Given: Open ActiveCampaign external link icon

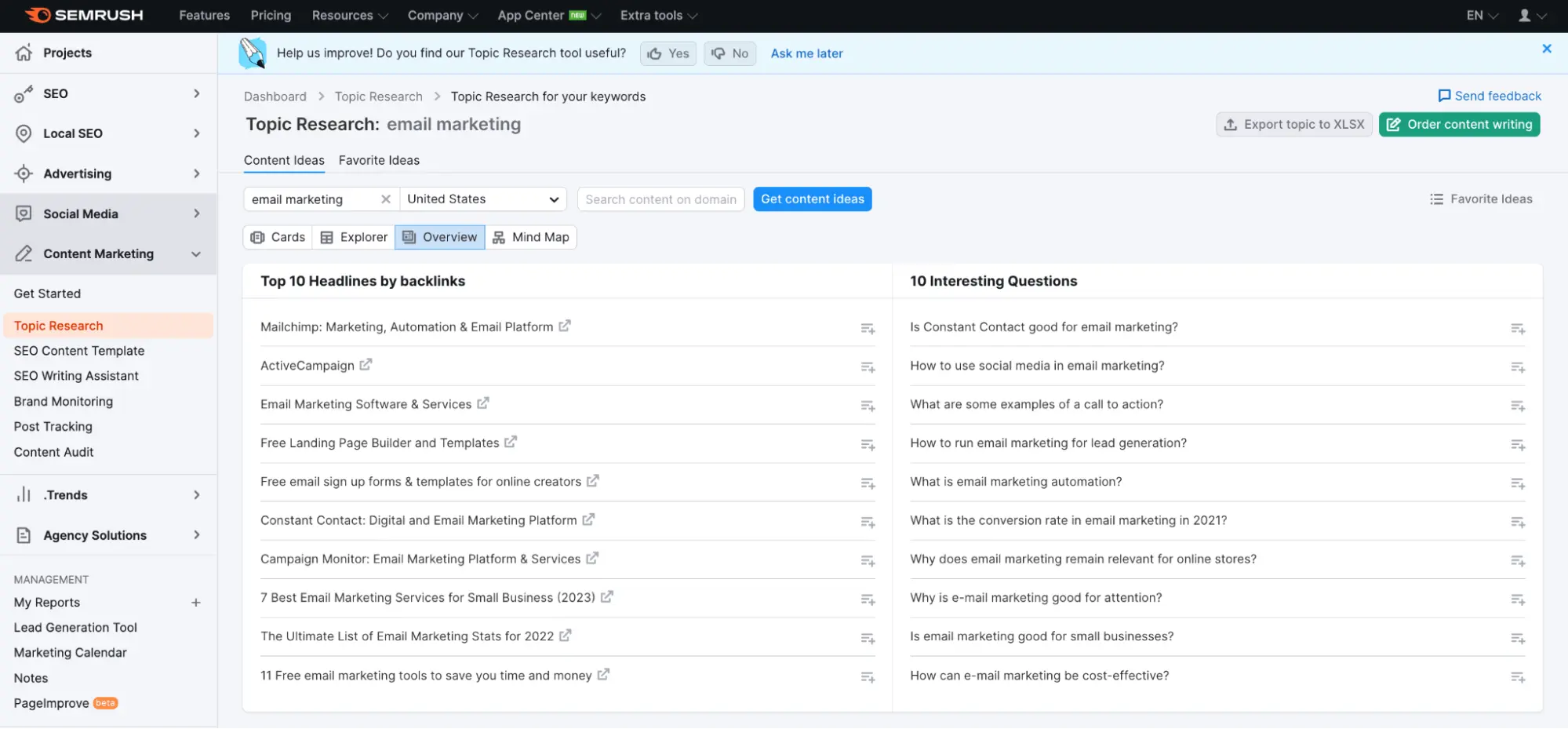Looking at the screenshot, I should pyautogui.click(x=366, y=364).
